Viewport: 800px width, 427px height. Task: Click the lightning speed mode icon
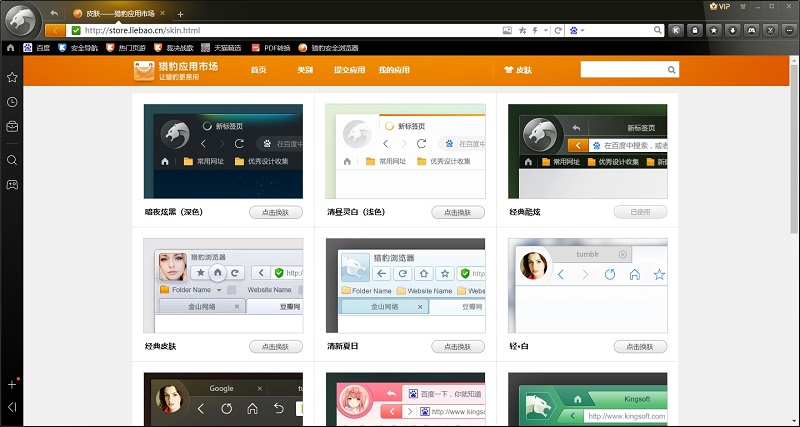pos(535,31)
